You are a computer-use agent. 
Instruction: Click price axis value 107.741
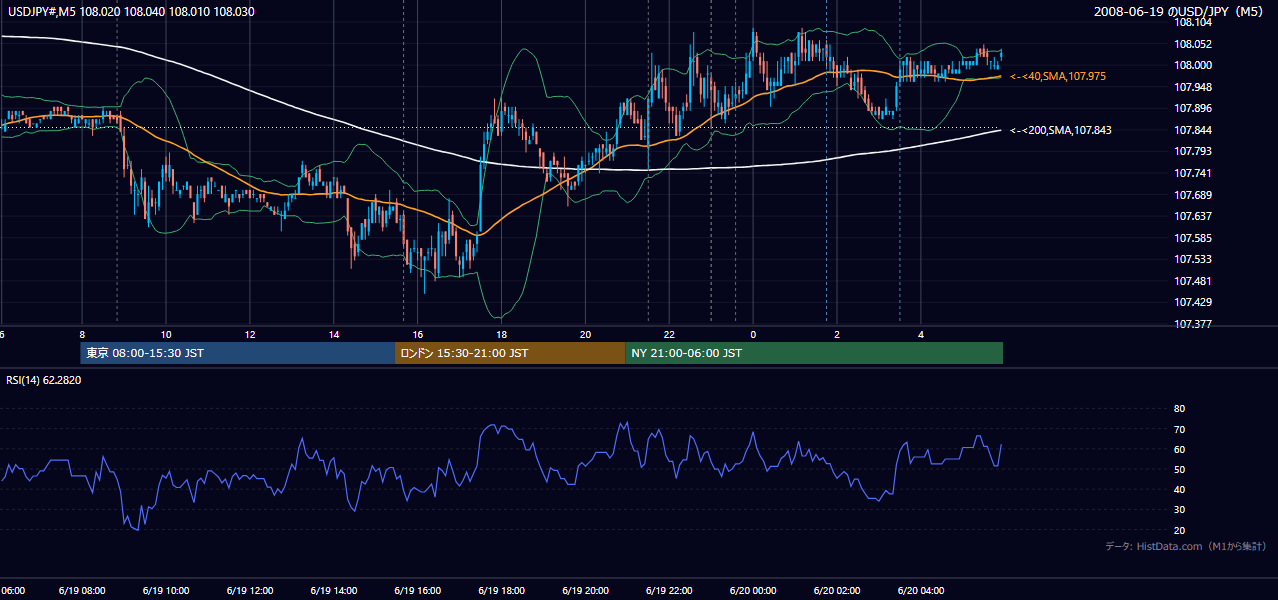(x=1192, y=173)
